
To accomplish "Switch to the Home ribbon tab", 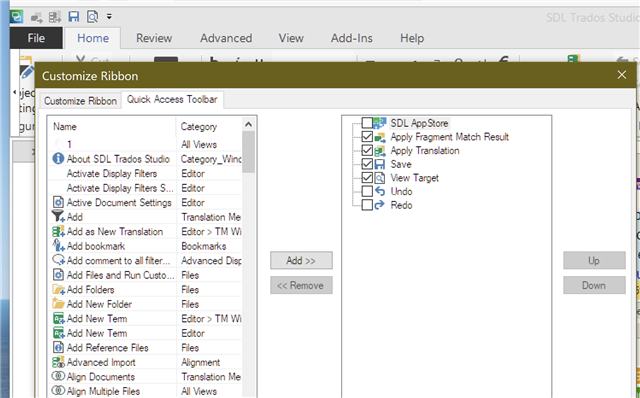I will (x=93, y=38).
